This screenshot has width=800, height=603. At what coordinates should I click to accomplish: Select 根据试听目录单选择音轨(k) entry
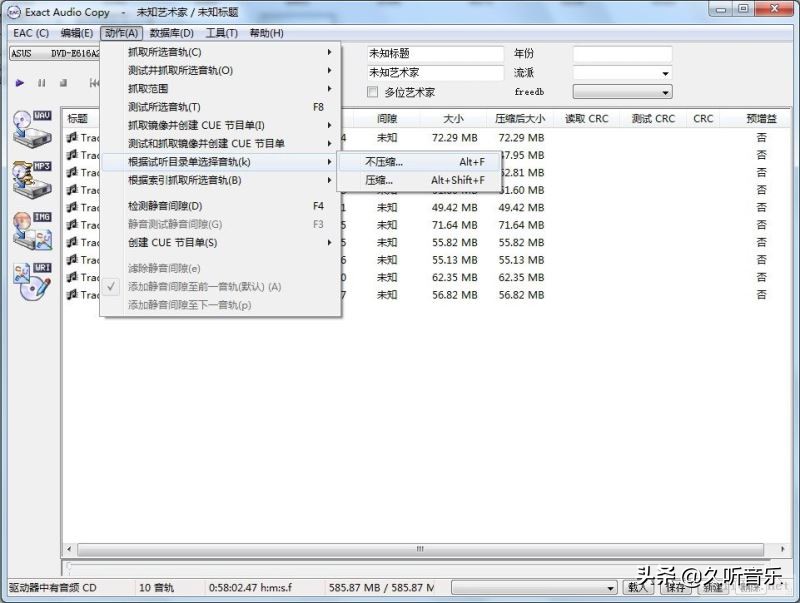click(x=220, y=162)
